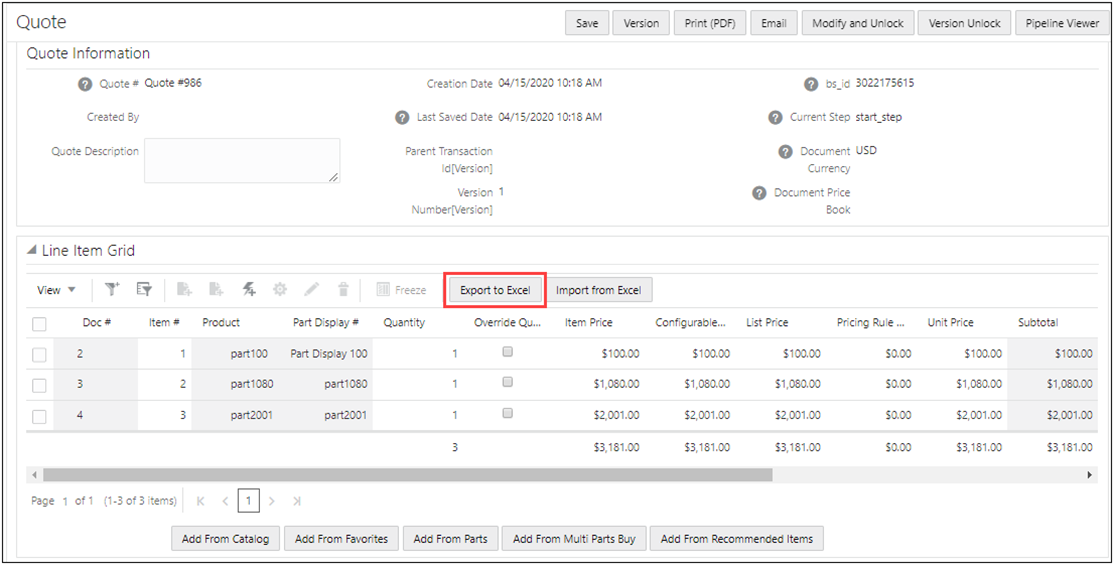The width and height of the screenshot is (1114, 565).
Task: Select the row checkbox for part100
Action: (x=40, y=354)
